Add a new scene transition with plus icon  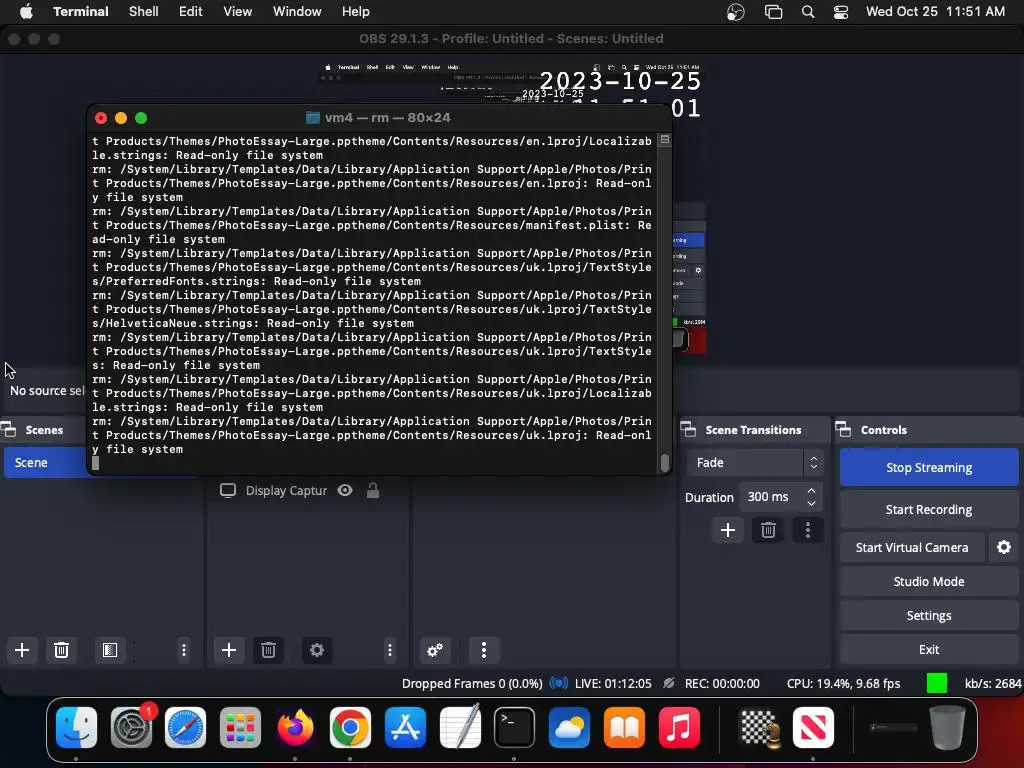[728, 530]
